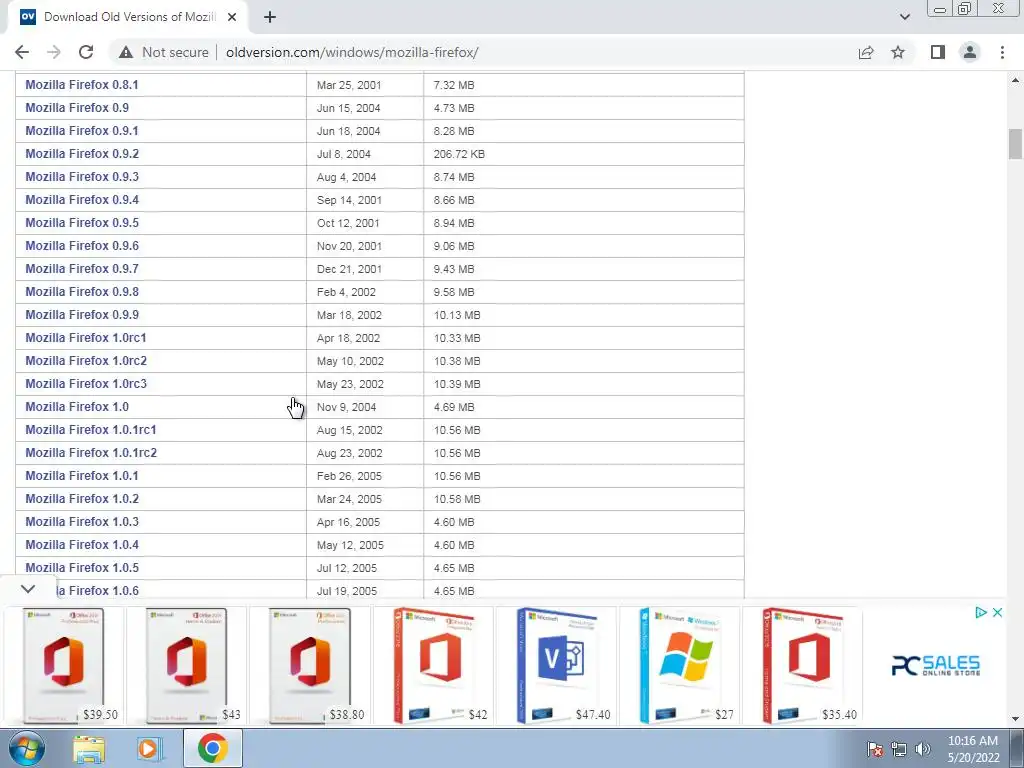Screen dimensions: 1024x768
Task: Open the $47.40 Visio ad product
Action: [556, 665]
